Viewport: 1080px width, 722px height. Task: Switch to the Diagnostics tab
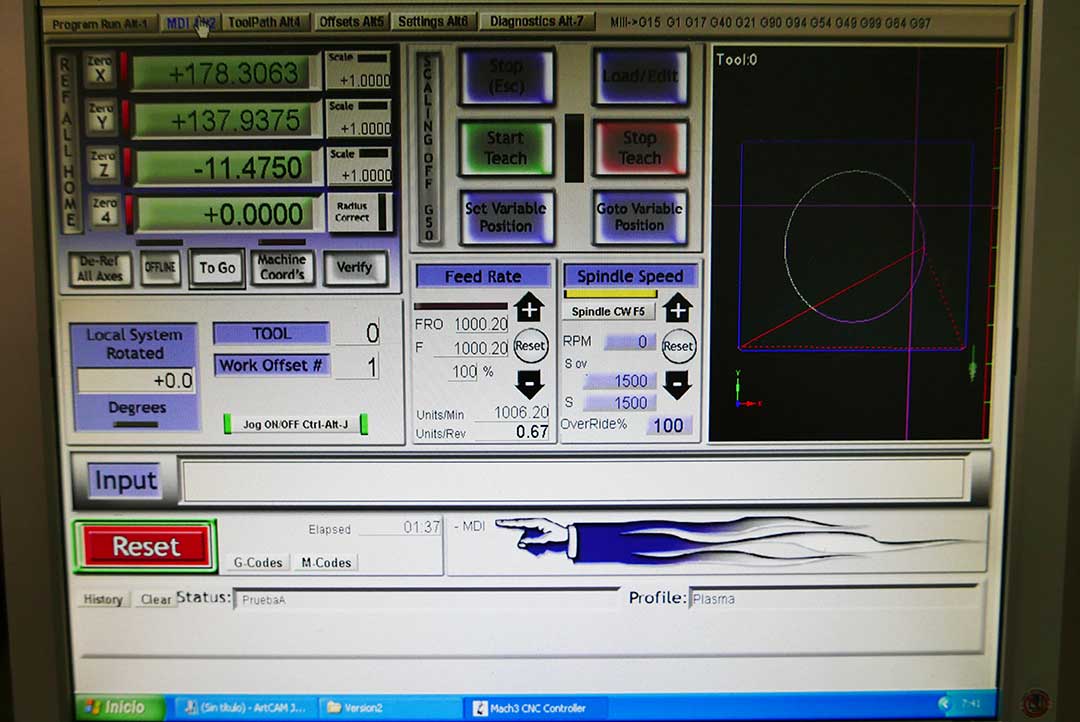click(x=536, y=21)
